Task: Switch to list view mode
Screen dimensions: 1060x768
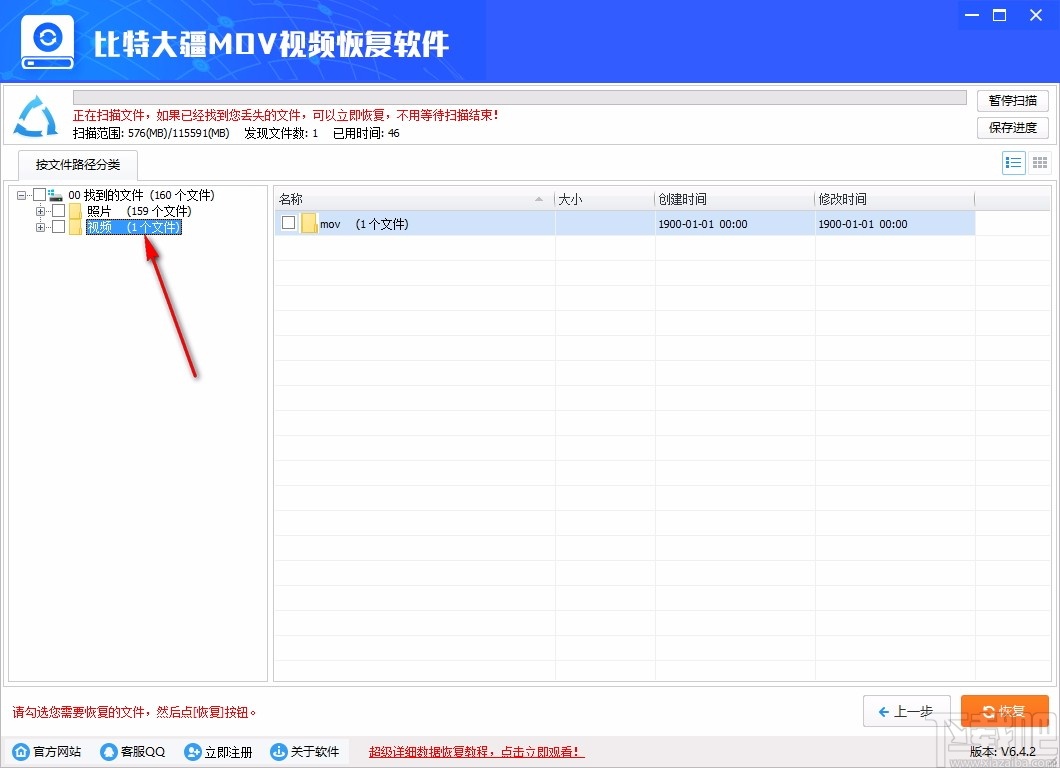Action: tap(1013, 162)
